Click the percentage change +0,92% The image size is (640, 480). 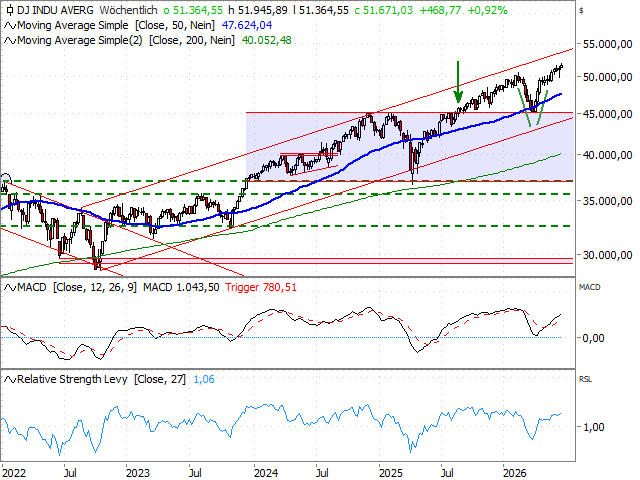(487, 10)
